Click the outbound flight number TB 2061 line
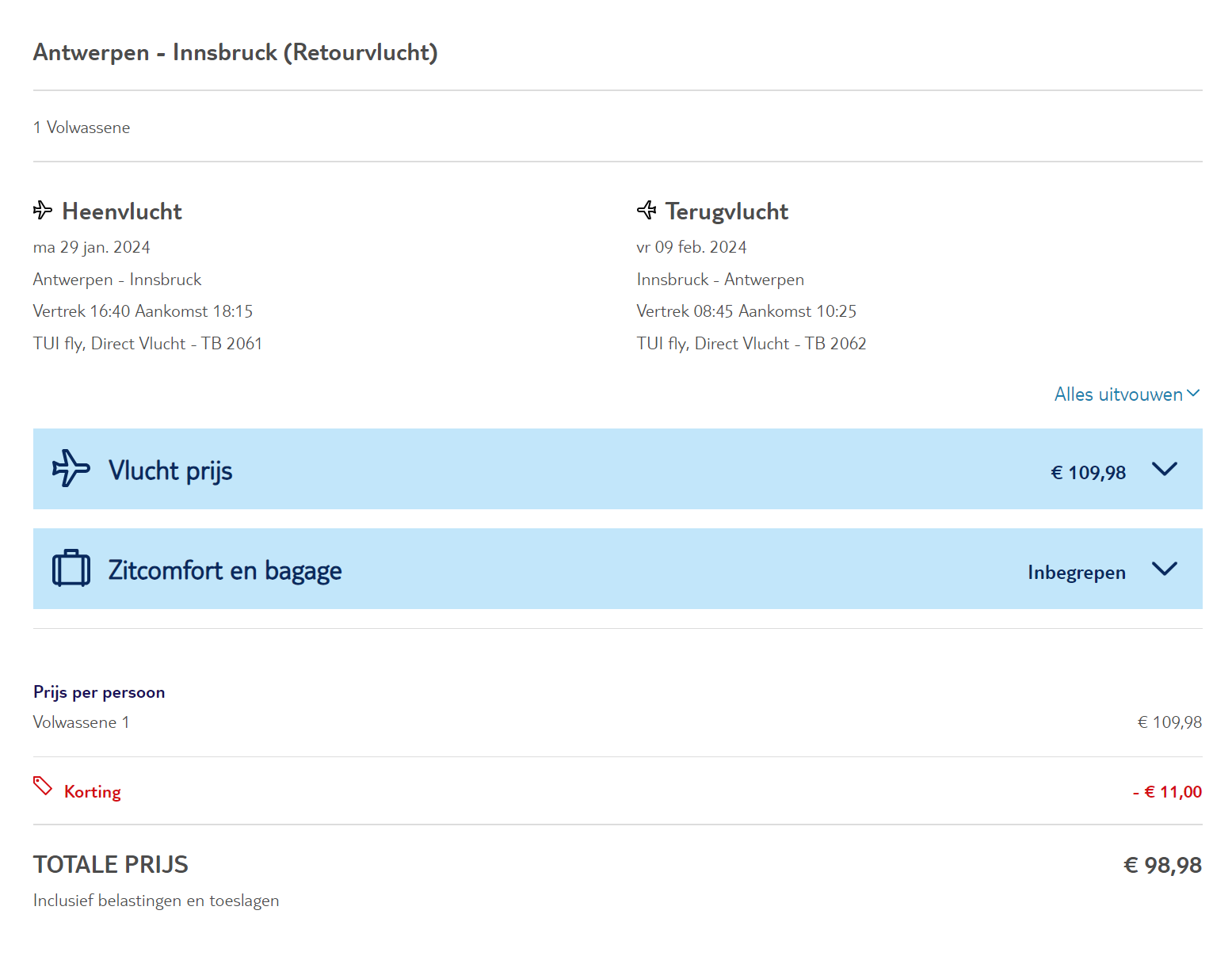The height and width of the screenshot is (956, 1232). (147, 344)
